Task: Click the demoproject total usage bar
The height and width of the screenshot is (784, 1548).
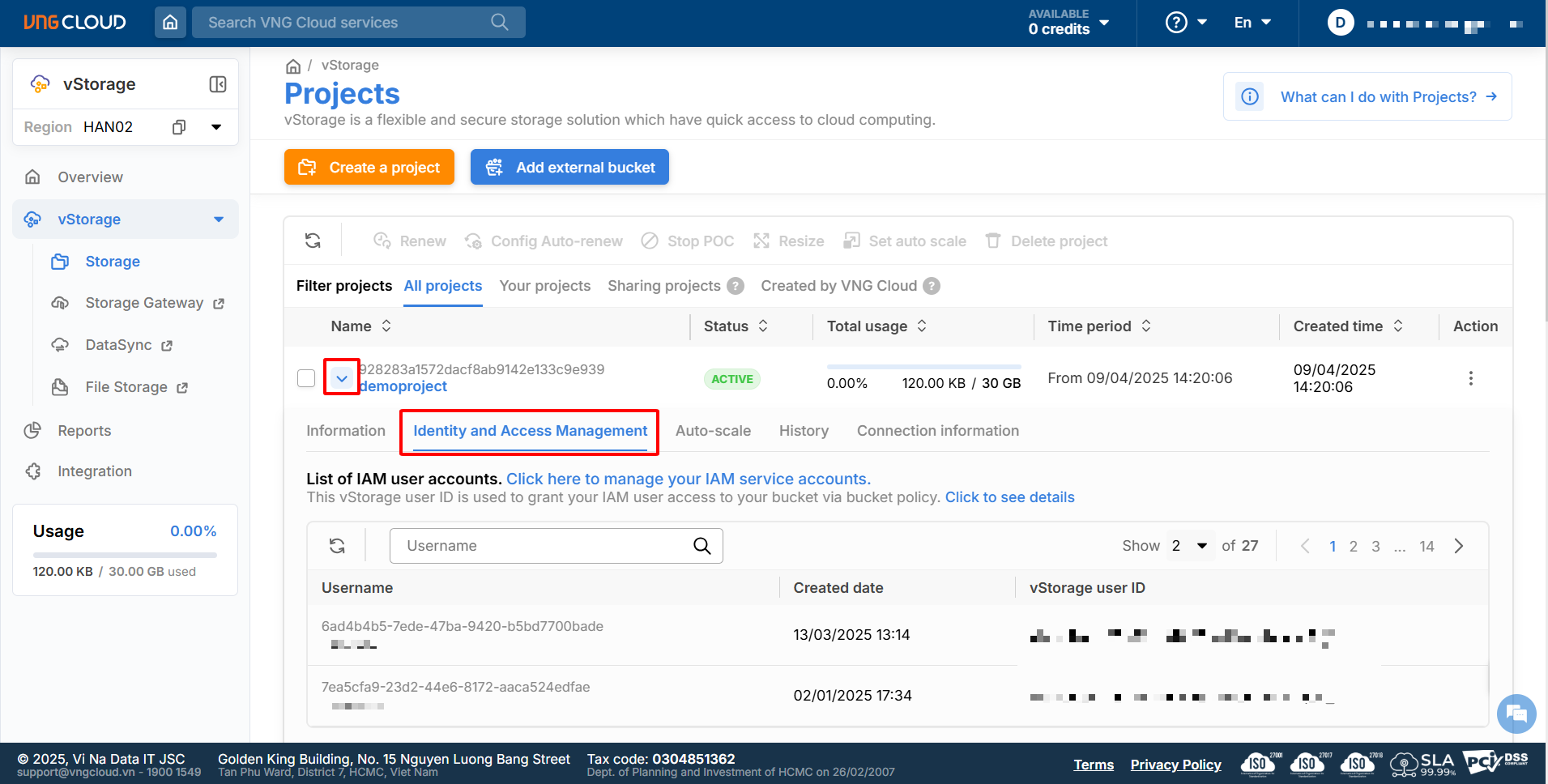Action: 923,368
